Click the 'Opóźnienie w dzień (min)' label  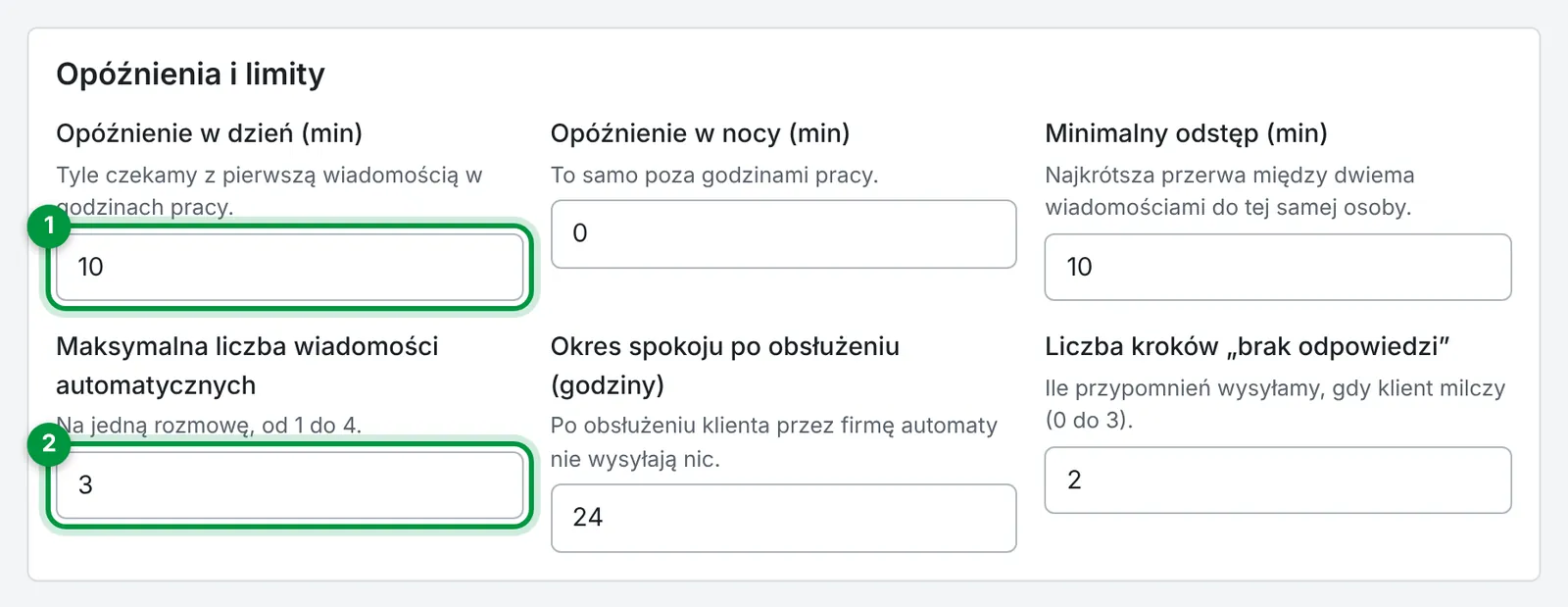click(209, 133)
